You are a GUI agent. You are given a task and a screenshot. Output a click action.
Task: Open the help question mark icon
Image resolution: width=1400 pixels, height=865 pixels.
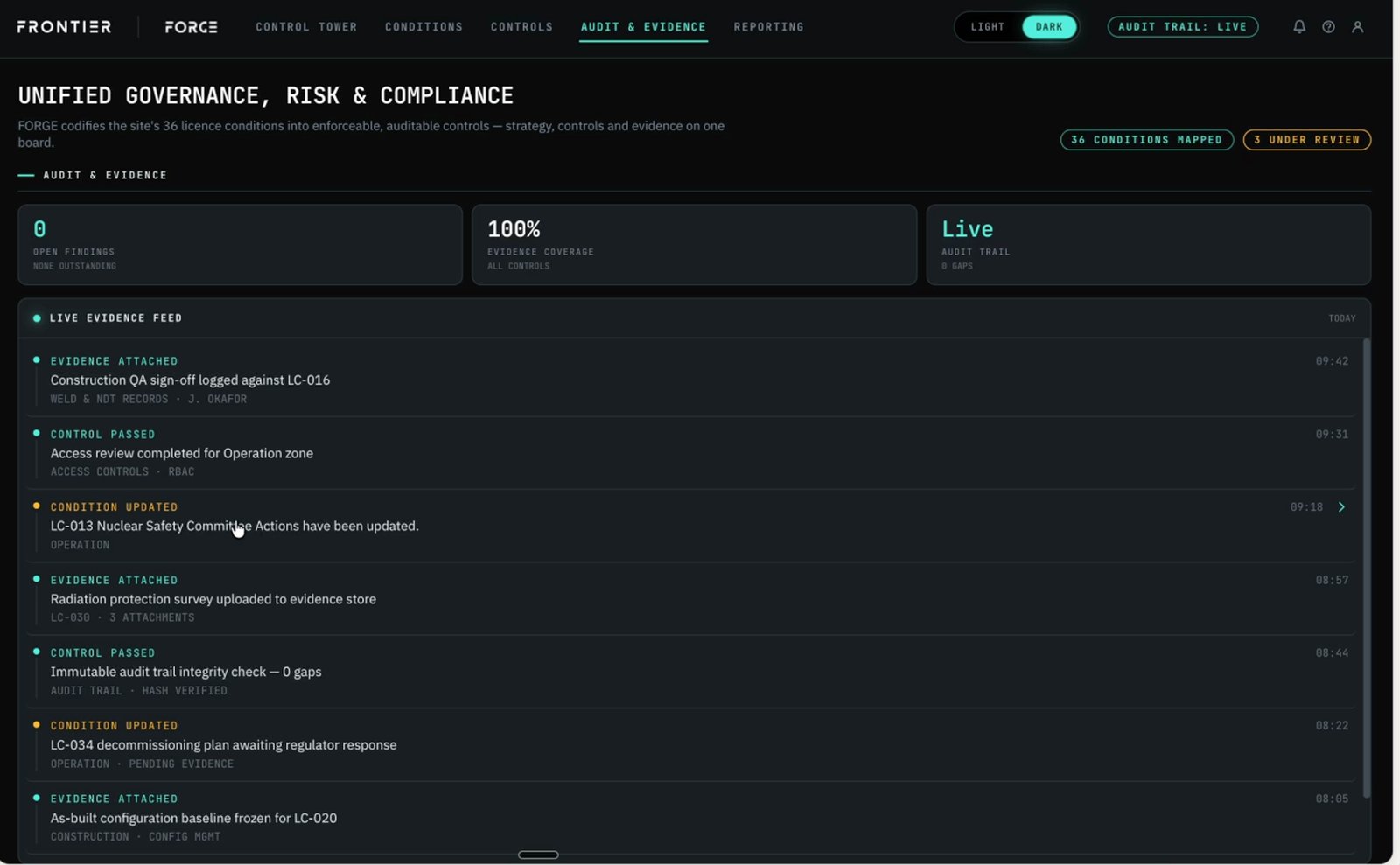pos(1328,27)
